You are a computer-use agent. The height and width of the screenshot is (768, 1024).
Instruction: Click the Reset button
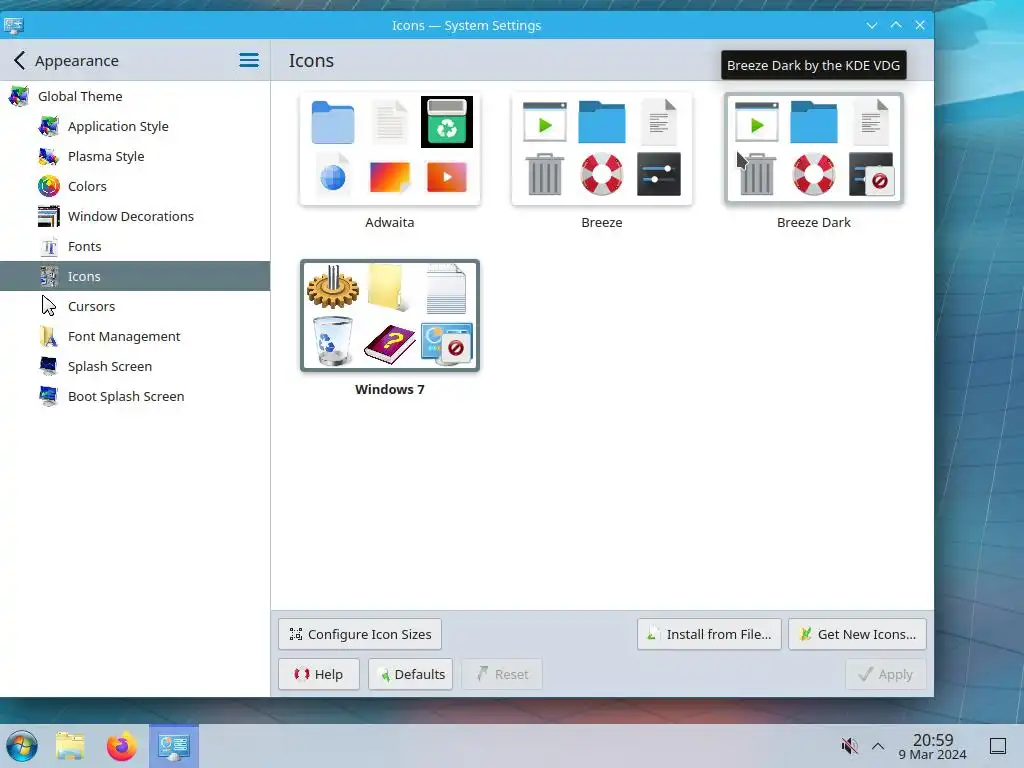502,674
